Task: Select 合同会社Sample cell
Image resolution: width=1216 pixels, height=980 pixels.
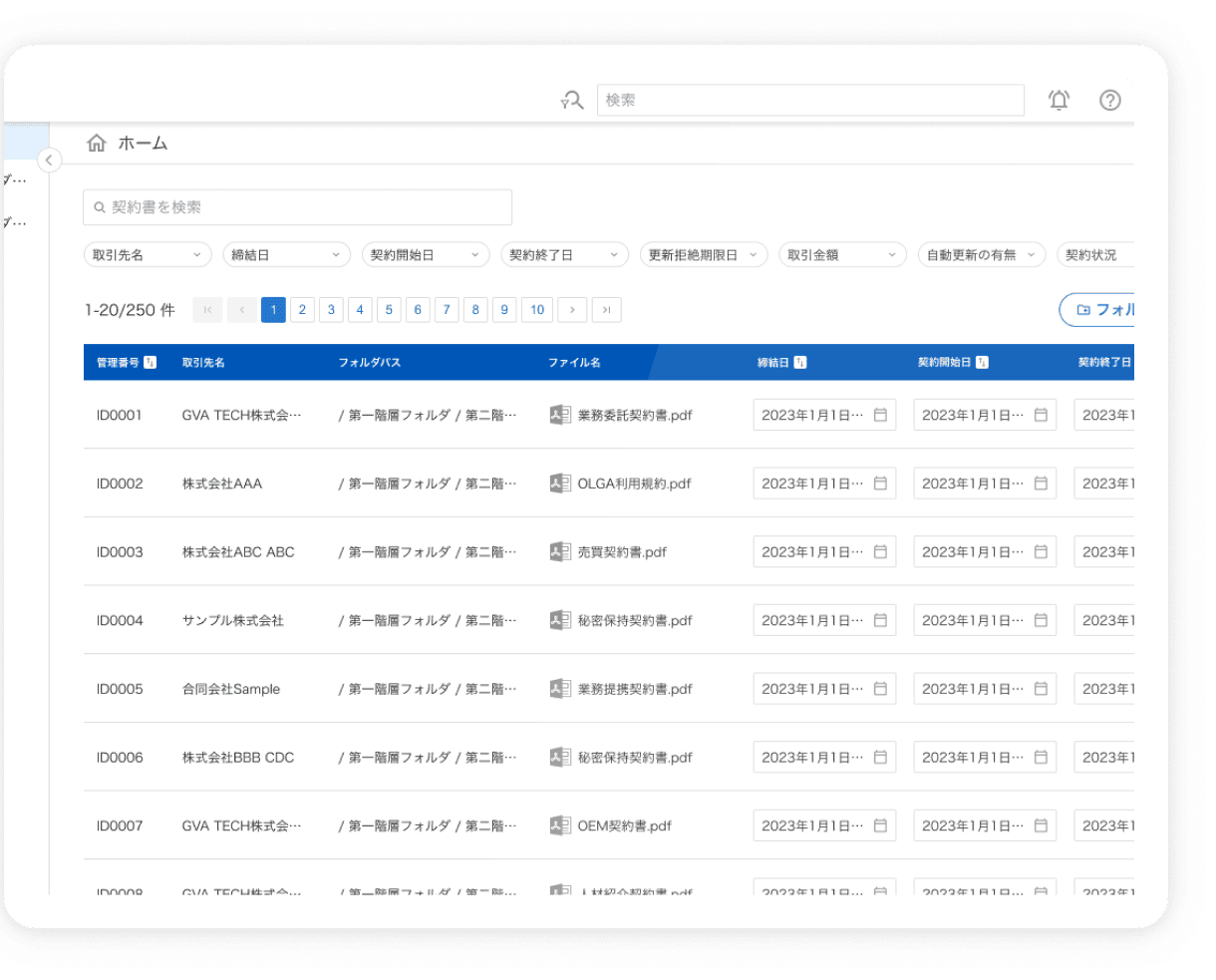Action: point(231,689)
